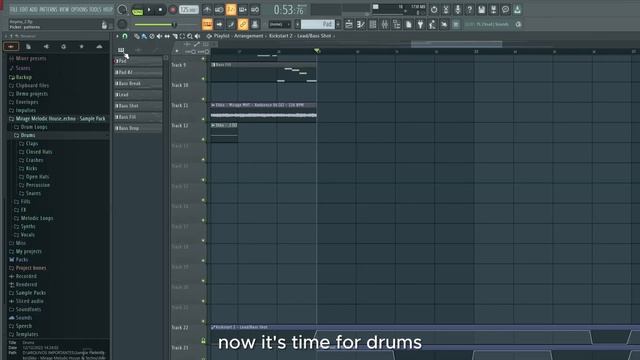Open the playlist options menu arrow
Screen dimensions: 640x360
(117, 36)
